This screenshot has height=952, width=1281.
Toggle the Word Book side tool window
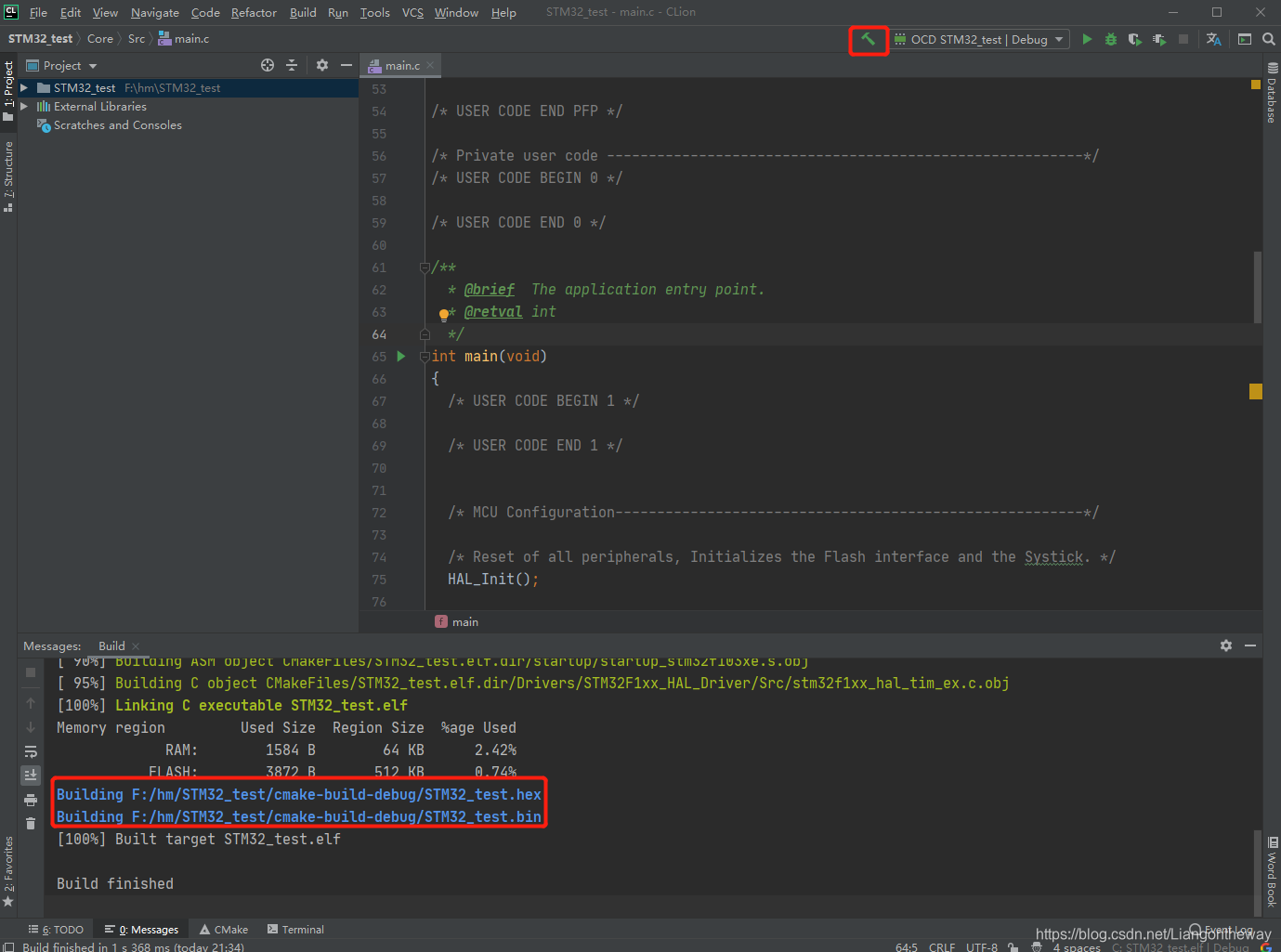point(1272,871)
